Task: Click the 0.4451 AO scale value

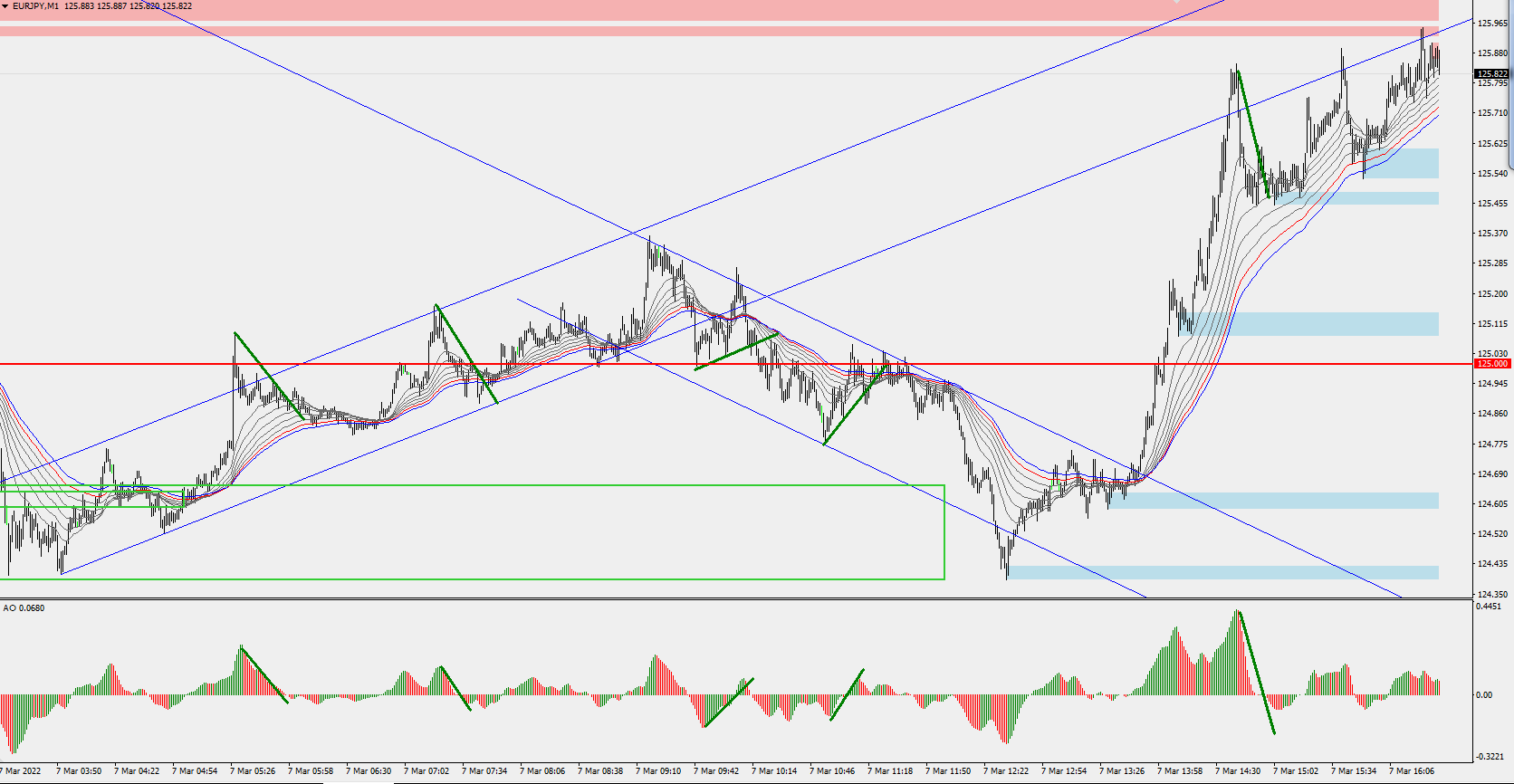Action: [x=1489, y=607]
